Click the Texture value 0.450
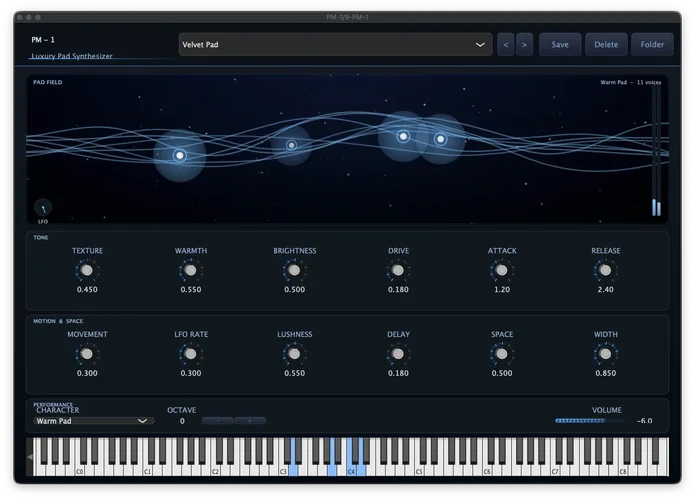 point(87,289)
